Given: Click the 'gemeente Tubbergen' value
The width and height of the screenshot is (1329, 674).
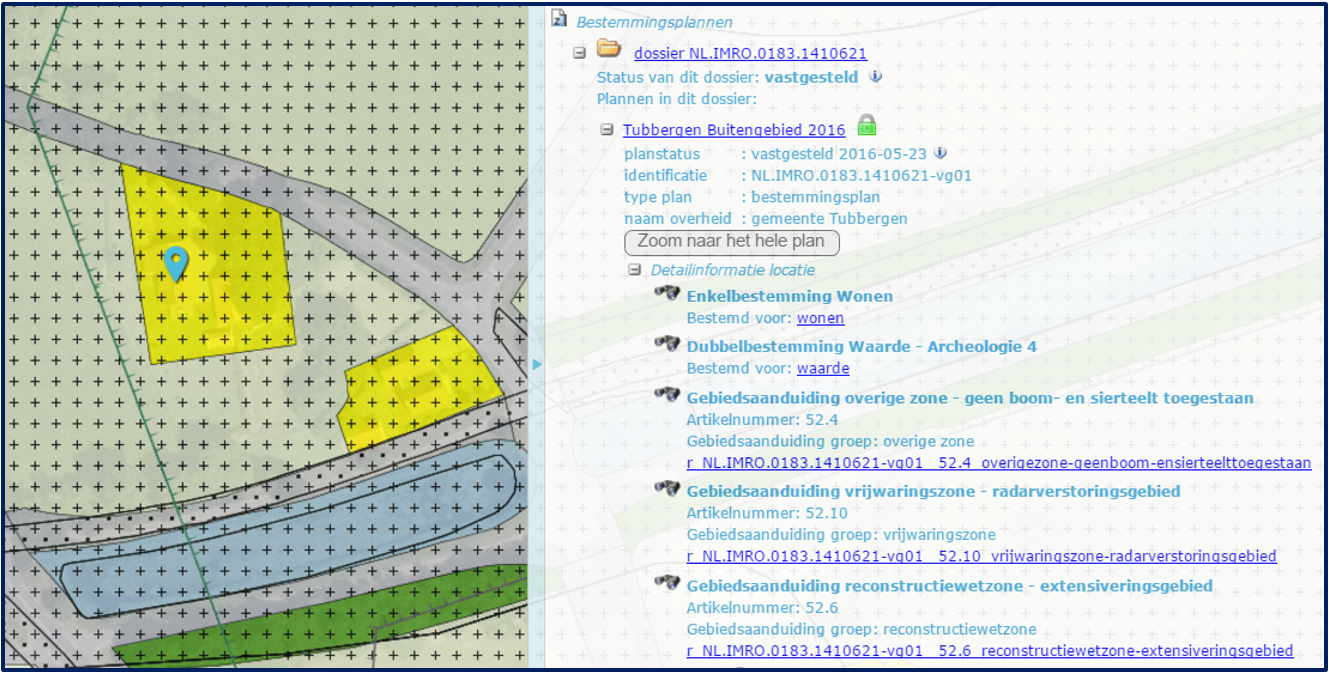Looking at the screenshot, I should tap(830, 218).
